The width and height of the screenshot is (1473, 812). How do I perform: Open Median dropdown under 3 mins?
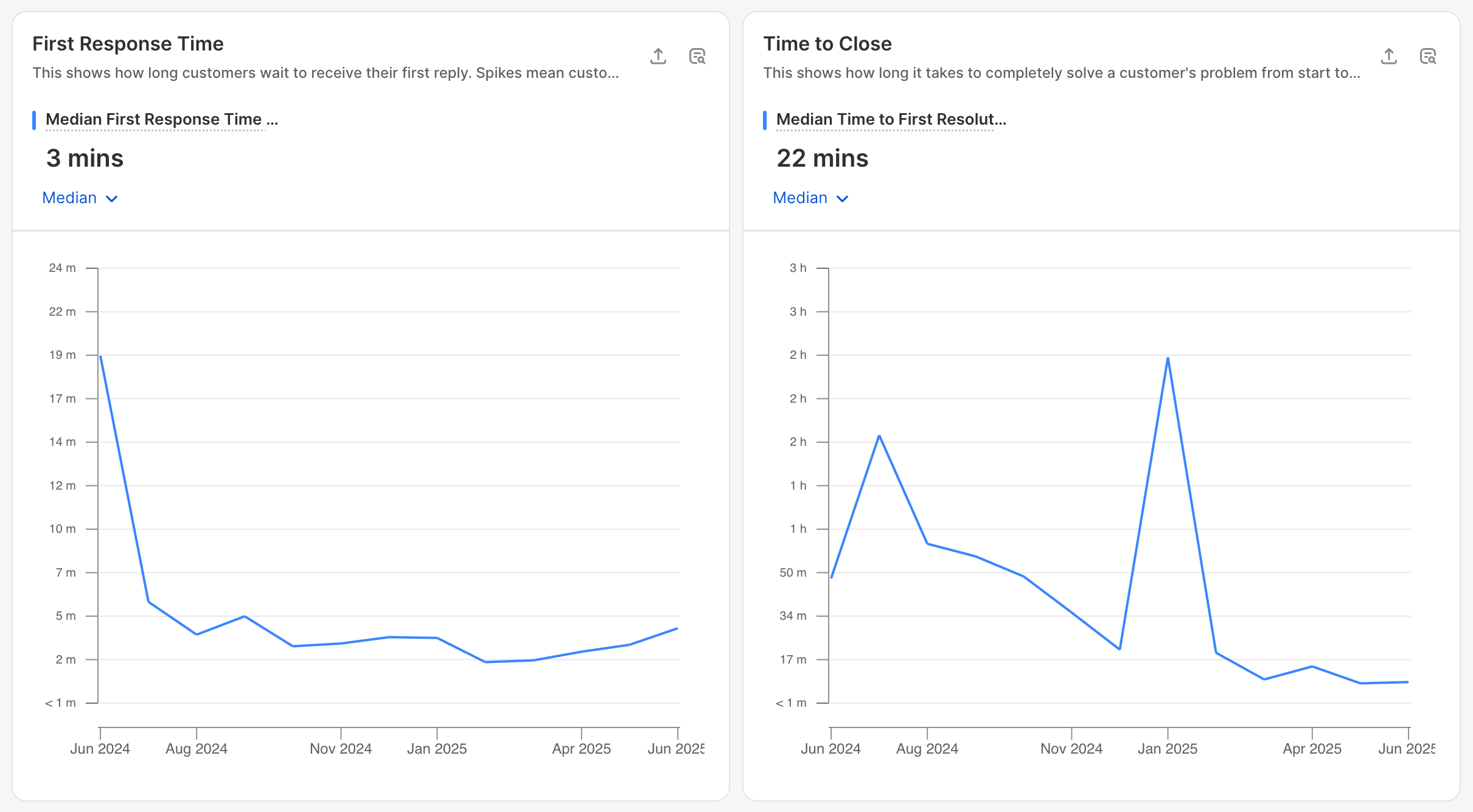pyautogui.click(x=79, y=198)
